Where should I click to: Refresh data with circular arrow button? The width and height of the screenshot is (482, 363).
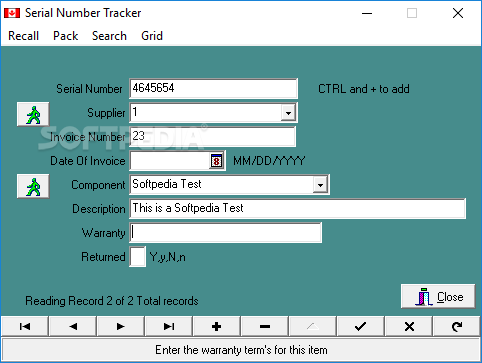pos(457,326)
